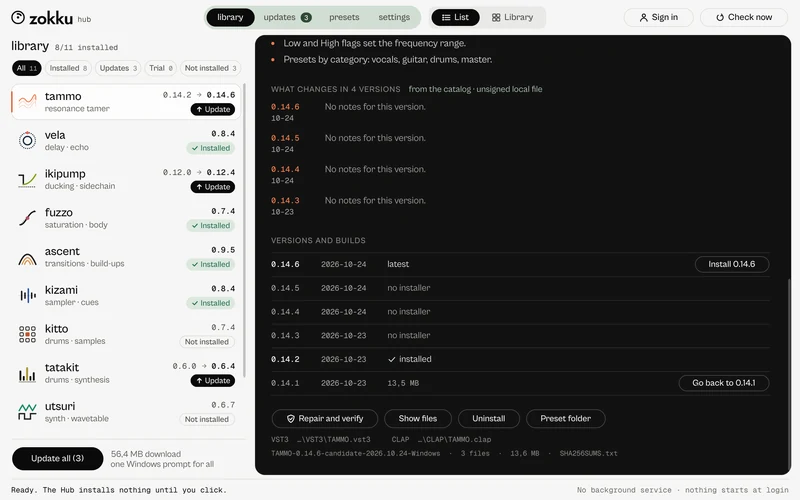Click the 'Ready. The Hub installs nothing' status

[x=118, y=490]
